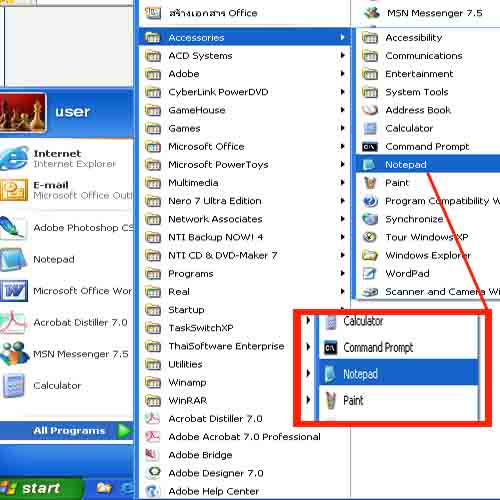
Task: Open Windows Explorer from Accessories menu
Action: click(x=428, y=256)
